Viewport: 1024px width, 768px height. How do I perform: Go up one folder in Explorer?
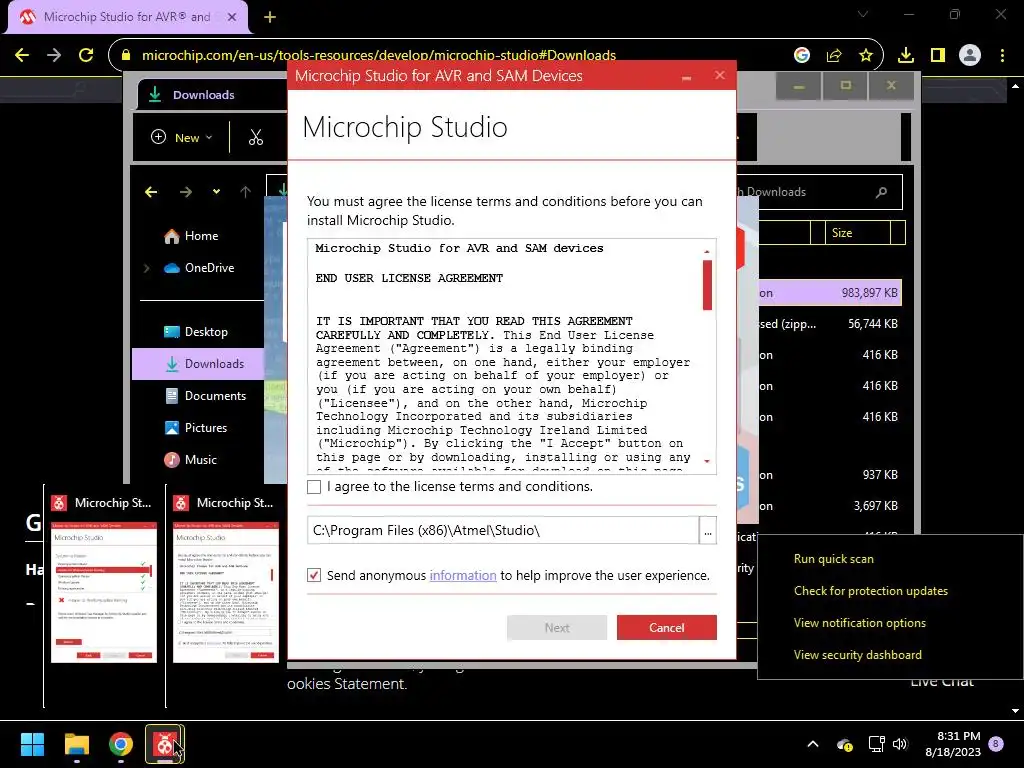246,192
